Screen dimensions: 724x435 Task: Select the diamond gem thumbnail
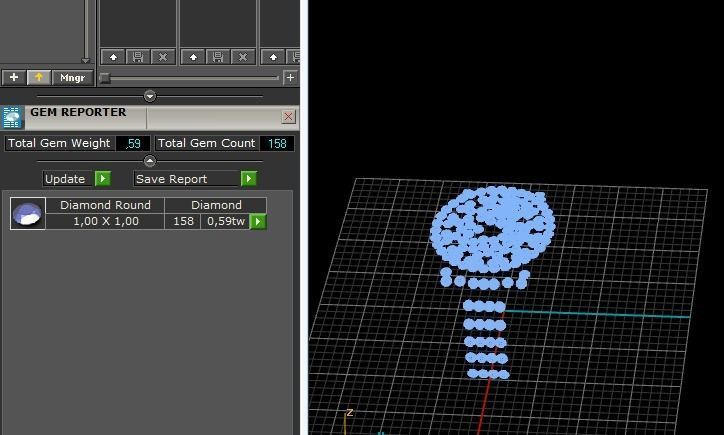tap(28, 213)
